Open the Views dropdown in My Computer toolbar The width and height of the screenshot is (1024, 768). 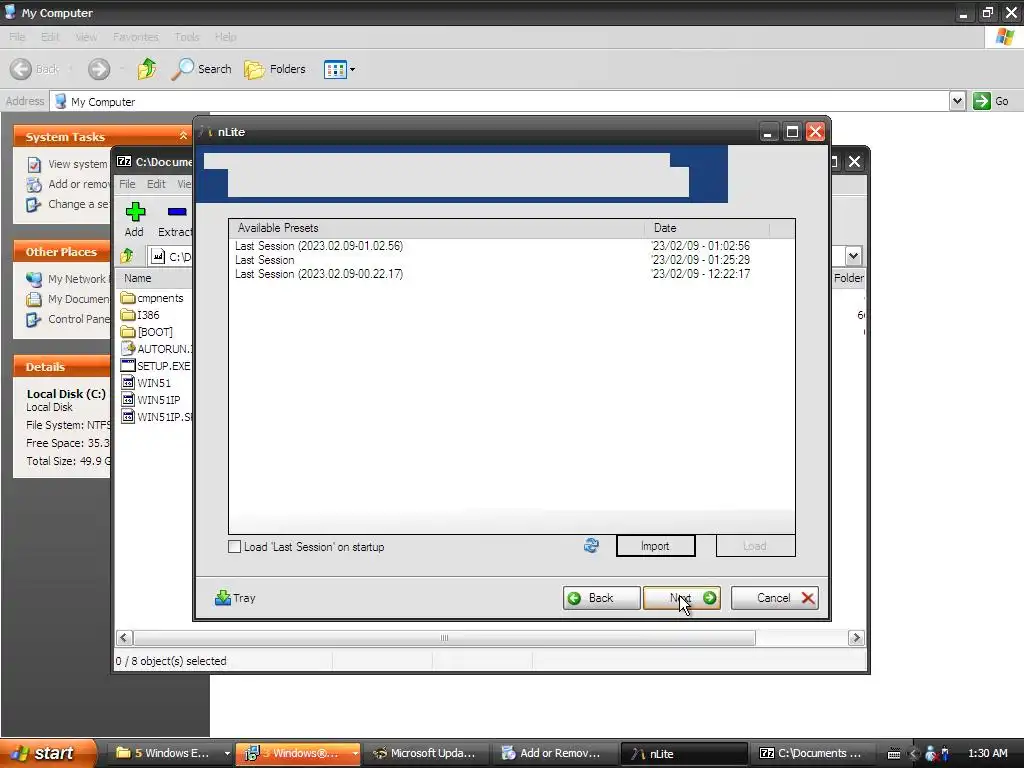(353, 69)
